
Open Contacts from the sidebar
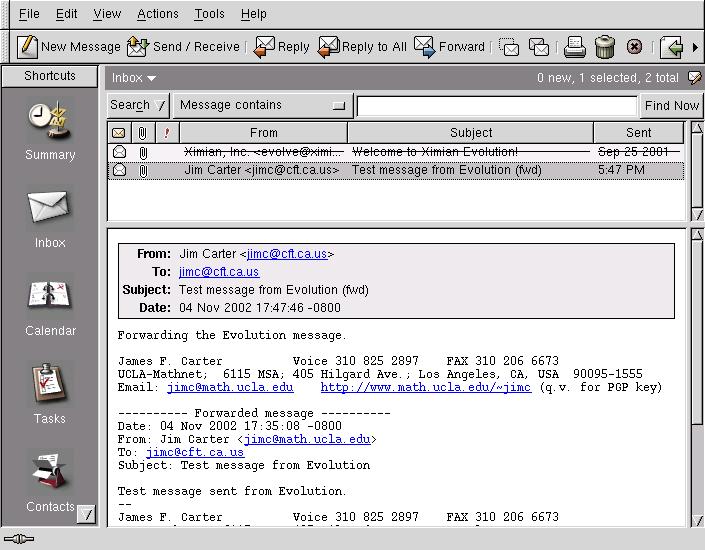pos(50,482)
